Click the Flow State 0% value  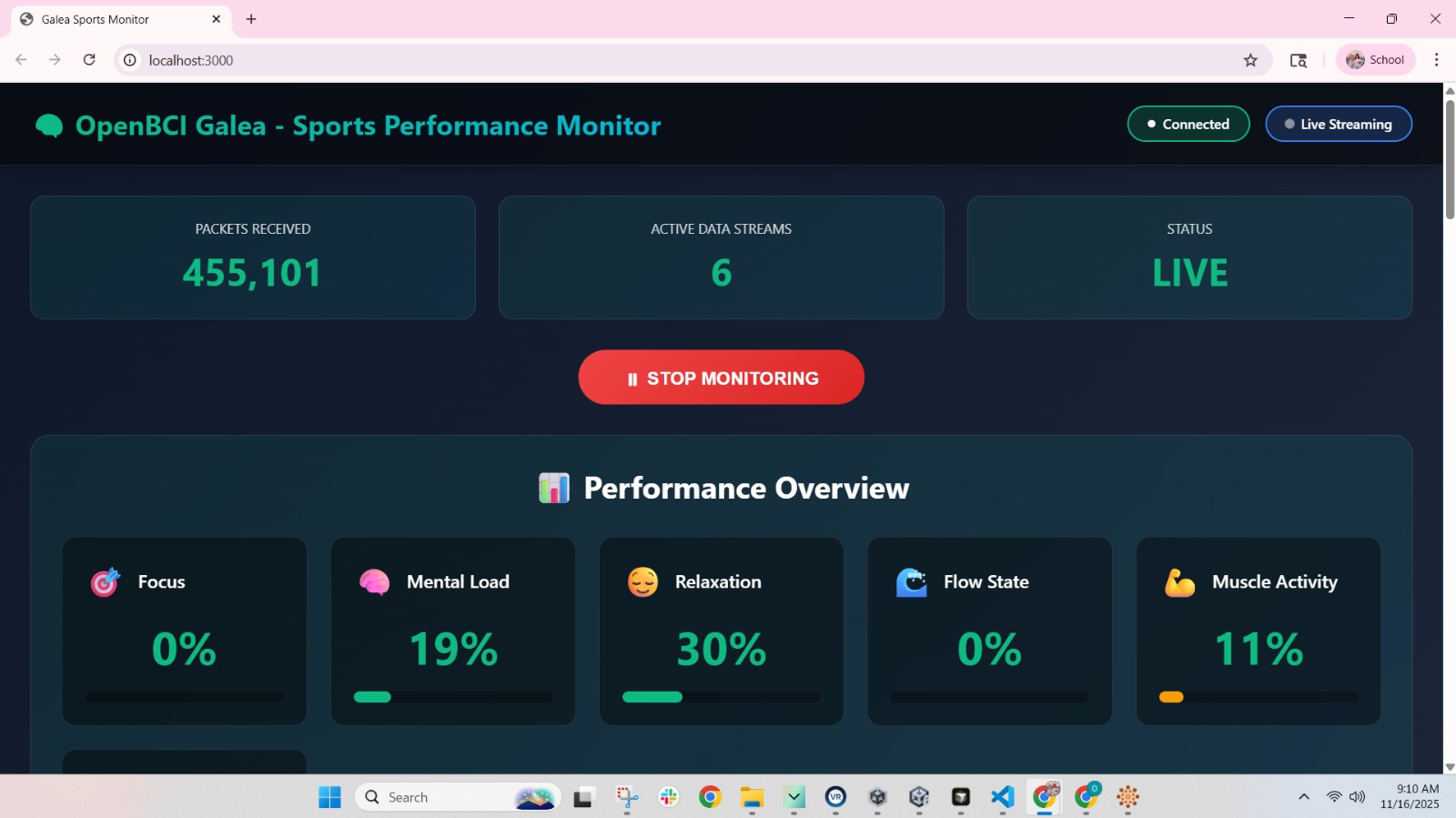990,649
